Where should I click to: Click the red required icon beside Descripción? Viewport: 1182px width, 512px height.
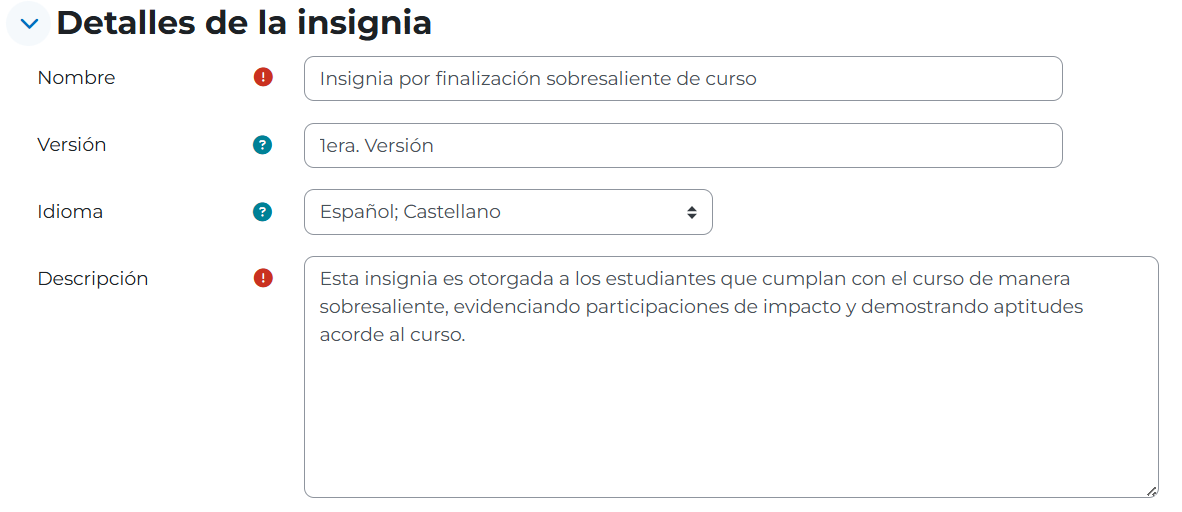coord(263,278)
